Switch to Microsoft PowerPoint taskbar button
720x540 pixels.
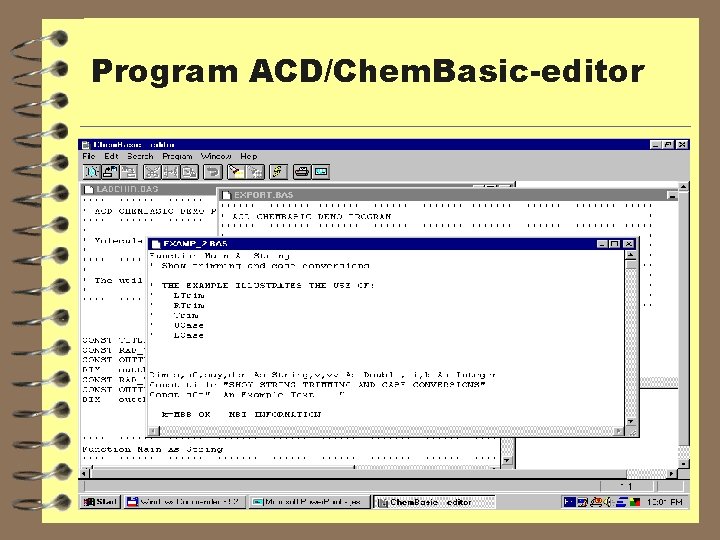coord(309,502)
